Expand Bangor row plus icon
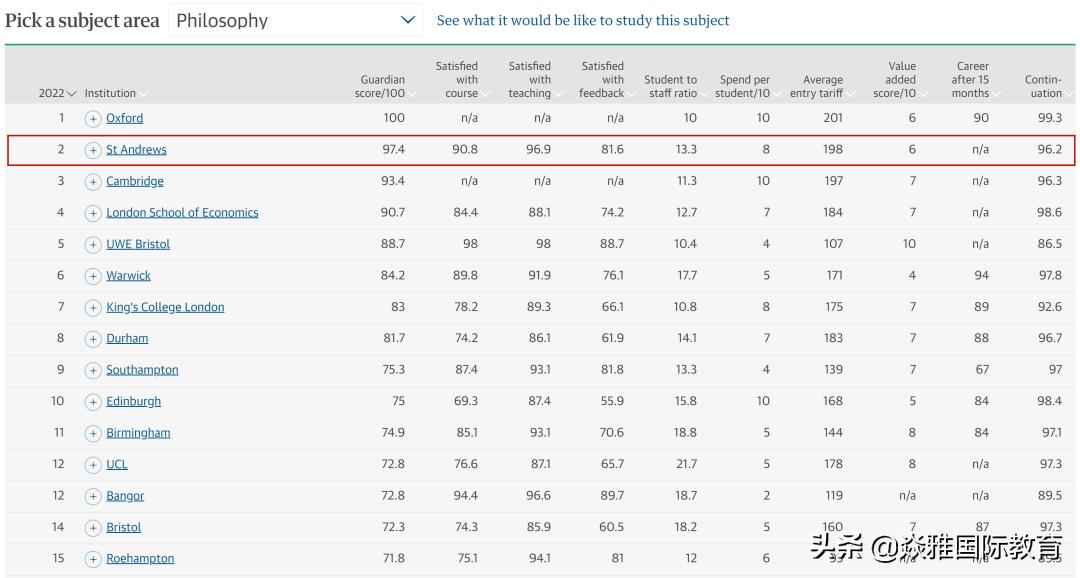Image resolution: width=1080 pixels, height=578 pixels. coord(93,496)
